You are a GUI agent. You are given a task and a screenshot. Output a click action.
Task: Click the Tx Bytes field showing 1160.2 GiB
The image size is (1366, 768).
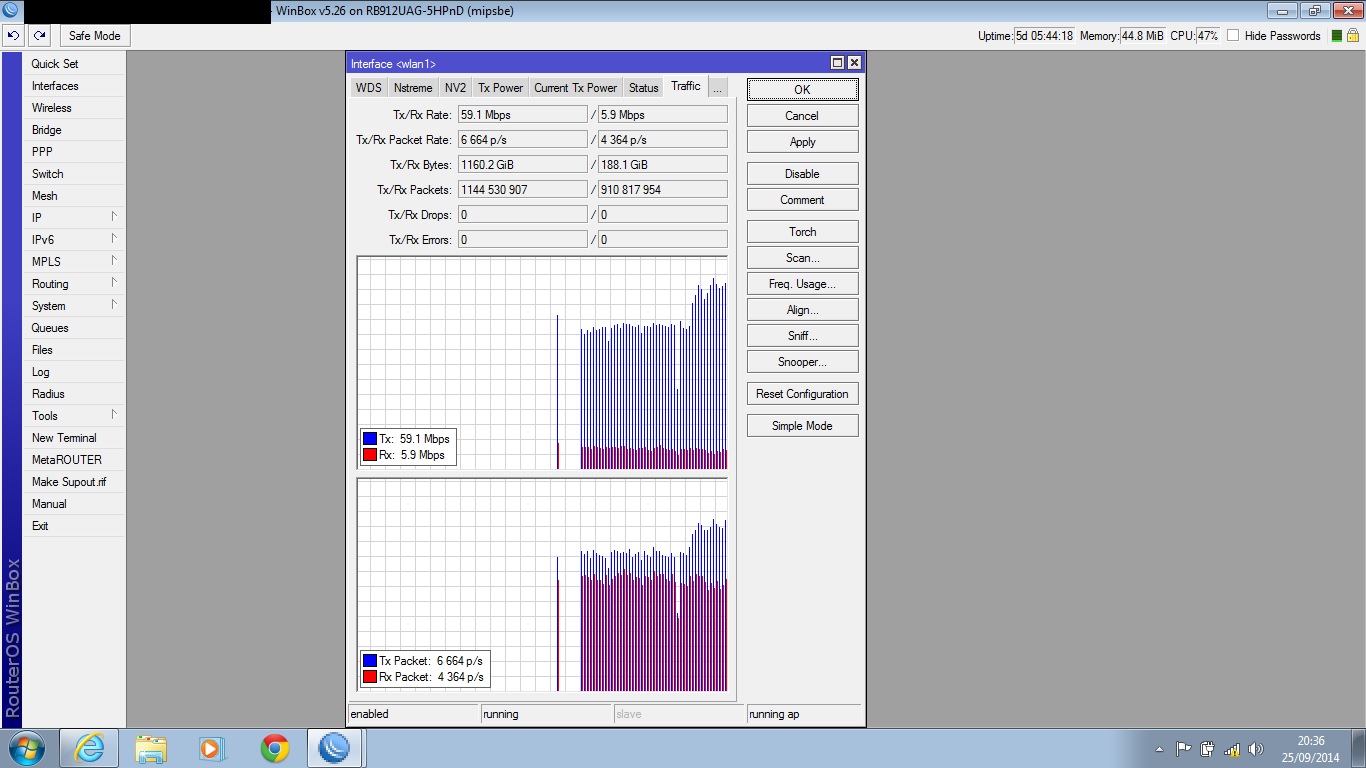pyautogui.click(x=522, y=165)
